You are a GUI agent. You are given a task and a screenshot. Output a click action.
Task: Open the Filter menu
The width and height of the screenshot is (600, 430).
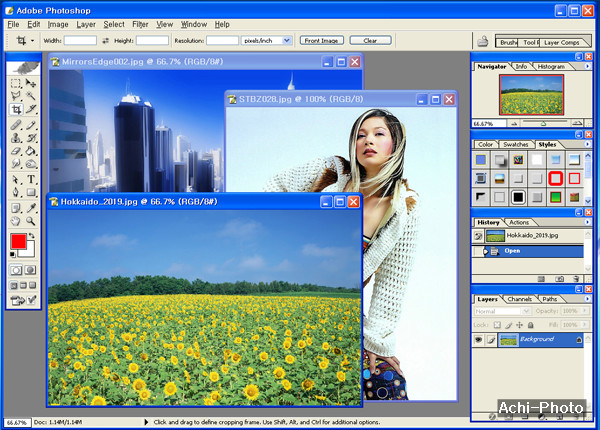point(140,24)
